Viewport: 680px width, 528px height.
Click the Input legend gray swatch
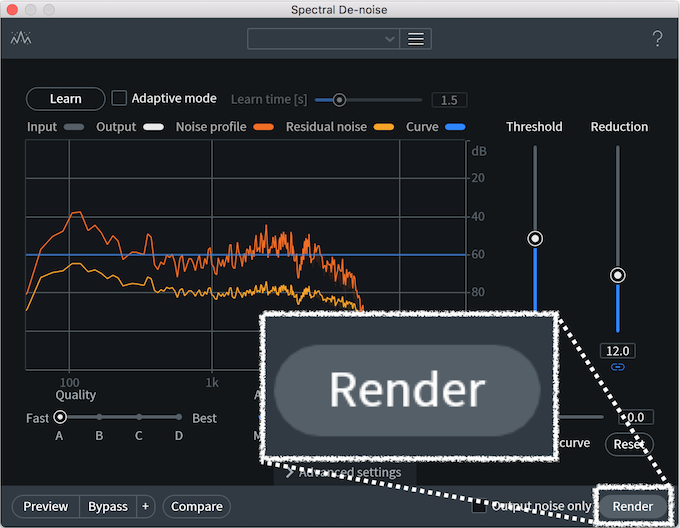pos(74,127)
